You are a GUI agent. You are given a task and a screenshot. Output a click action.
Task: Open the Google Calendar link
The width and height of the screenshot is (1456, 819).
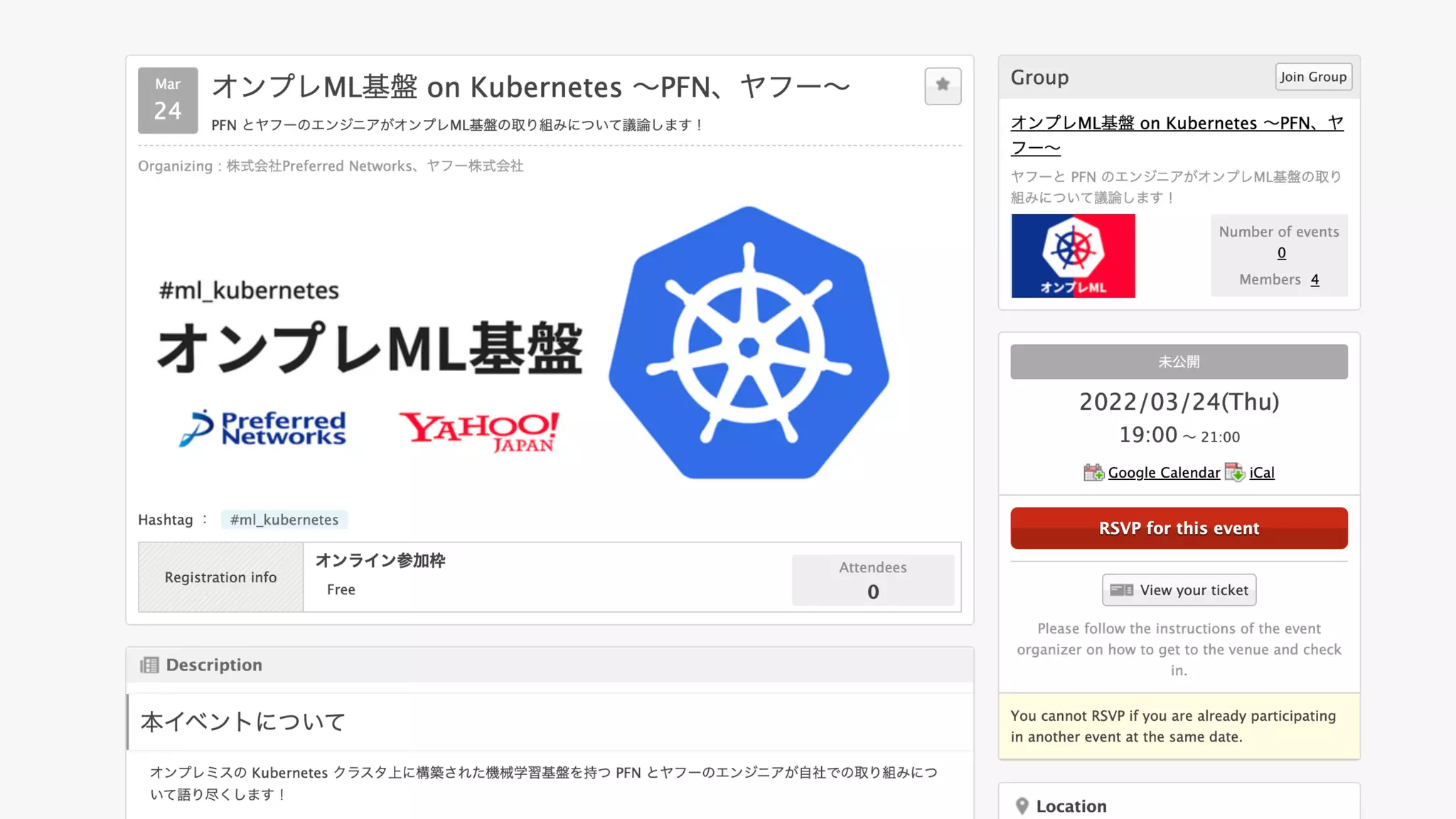pyautogui.click(x=1163, y=473)
